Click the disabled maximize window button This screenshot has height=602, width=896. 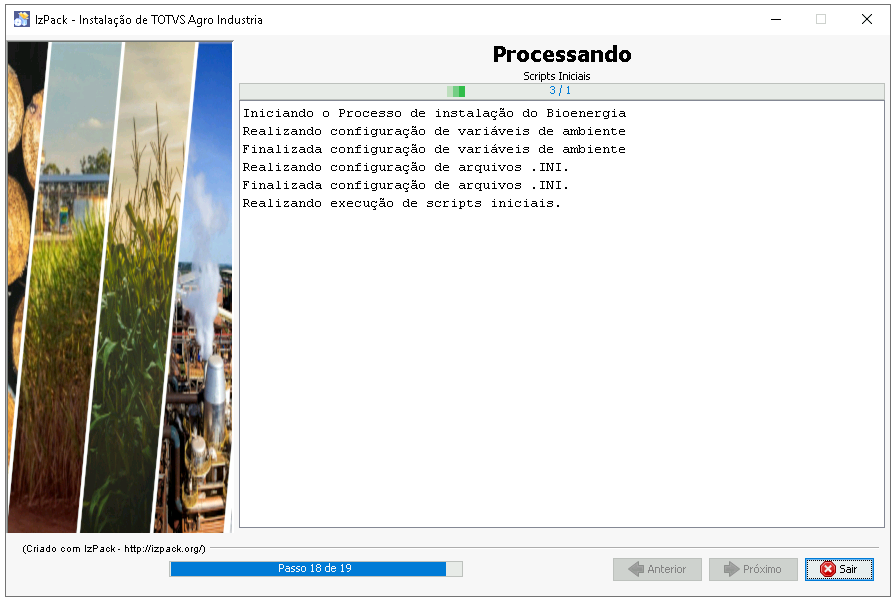[x=821, y=19]
